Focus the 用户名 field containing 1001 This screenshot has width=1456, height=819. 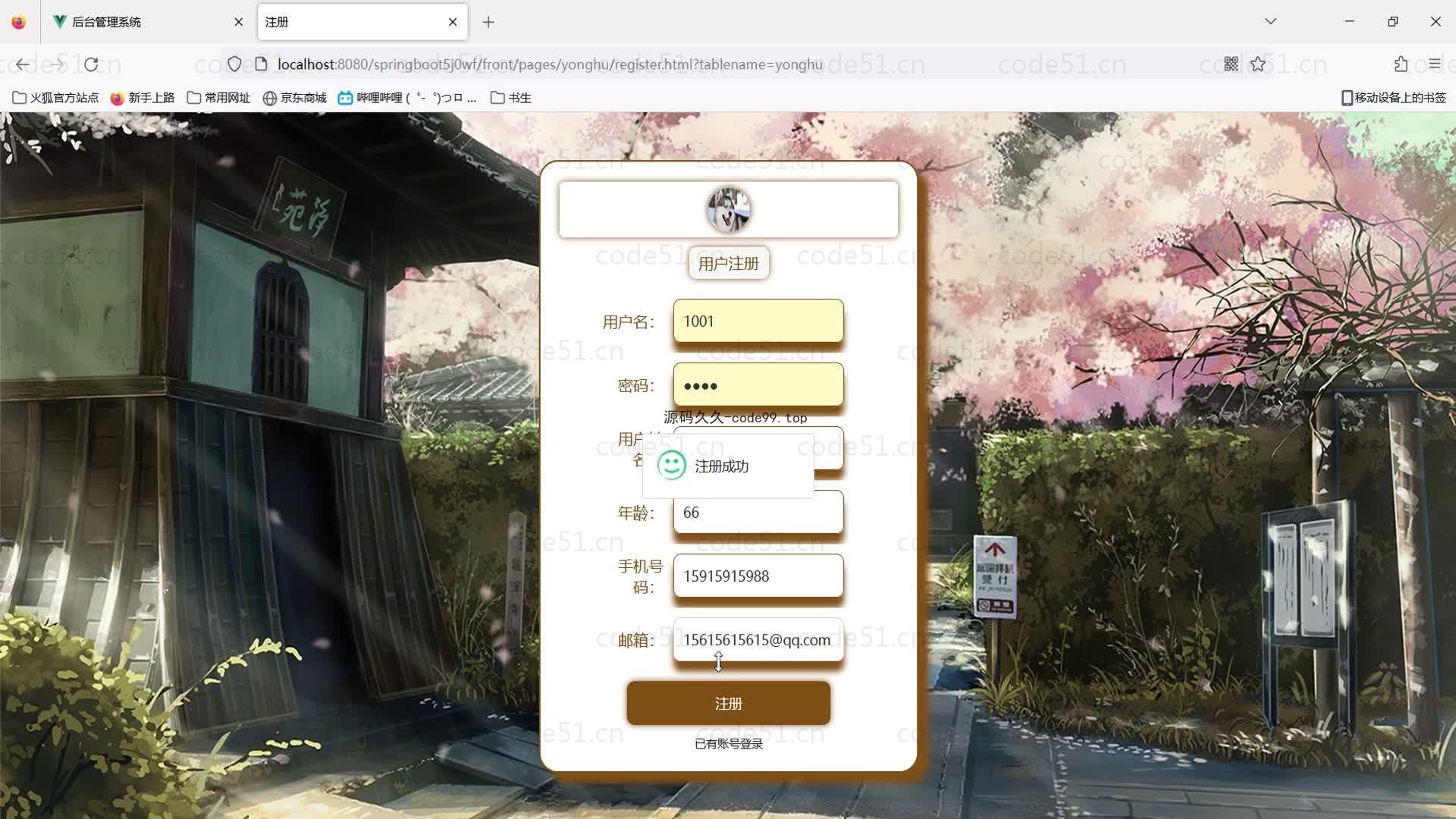758,322
